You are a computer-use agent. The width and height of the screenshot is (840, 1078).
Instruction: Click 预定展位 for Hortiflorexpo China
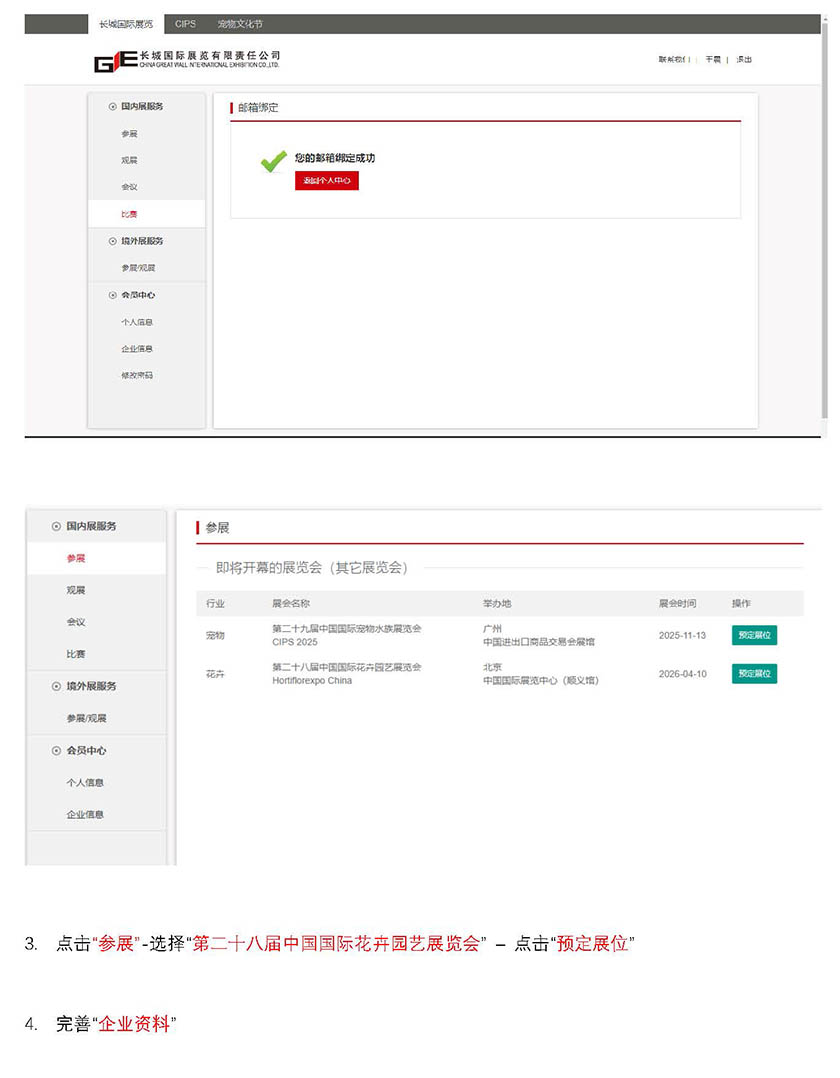(753, 674)
